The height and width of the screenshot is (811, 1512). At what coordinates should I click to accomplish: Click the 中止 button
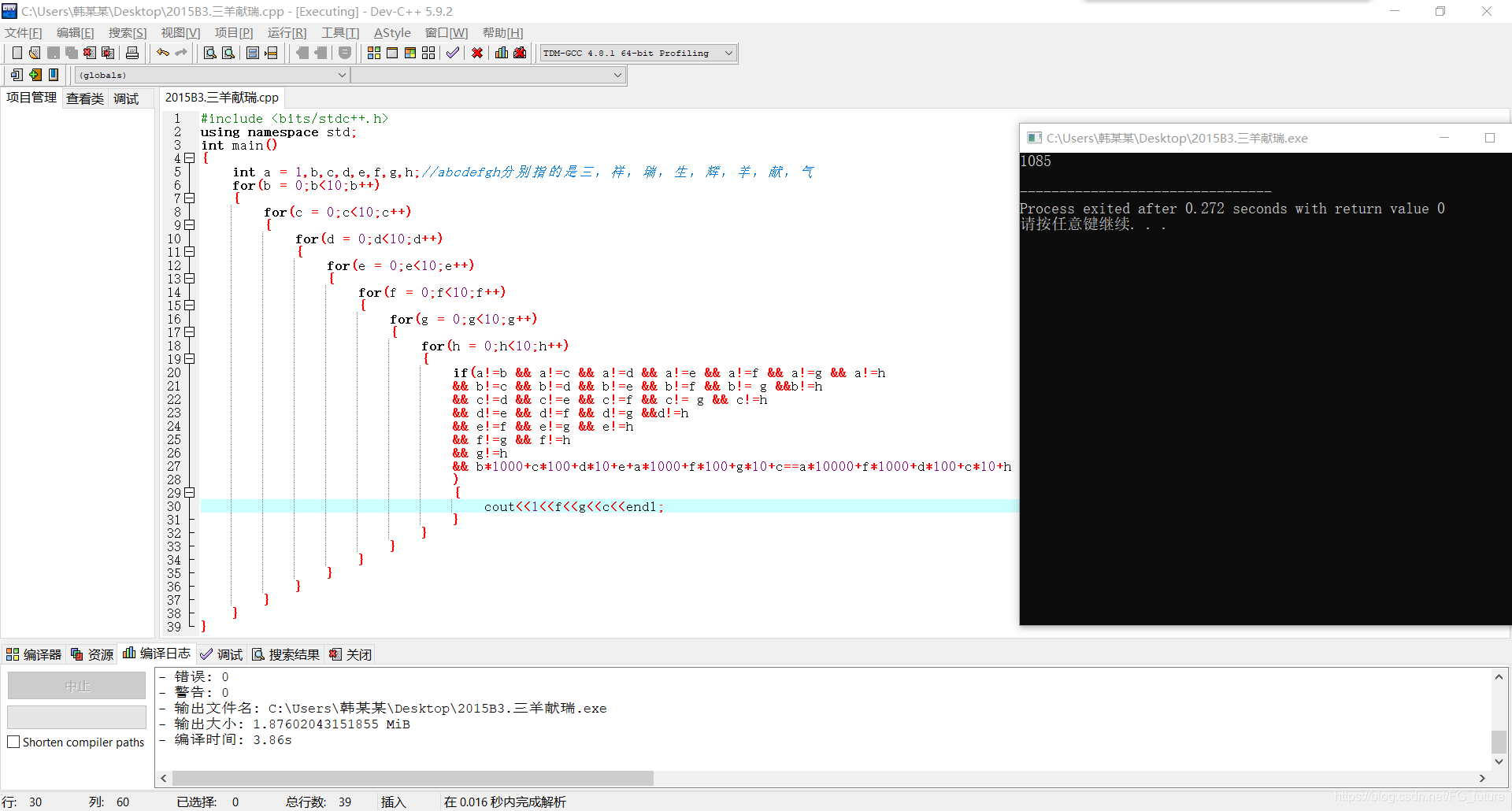click(76, 686)
